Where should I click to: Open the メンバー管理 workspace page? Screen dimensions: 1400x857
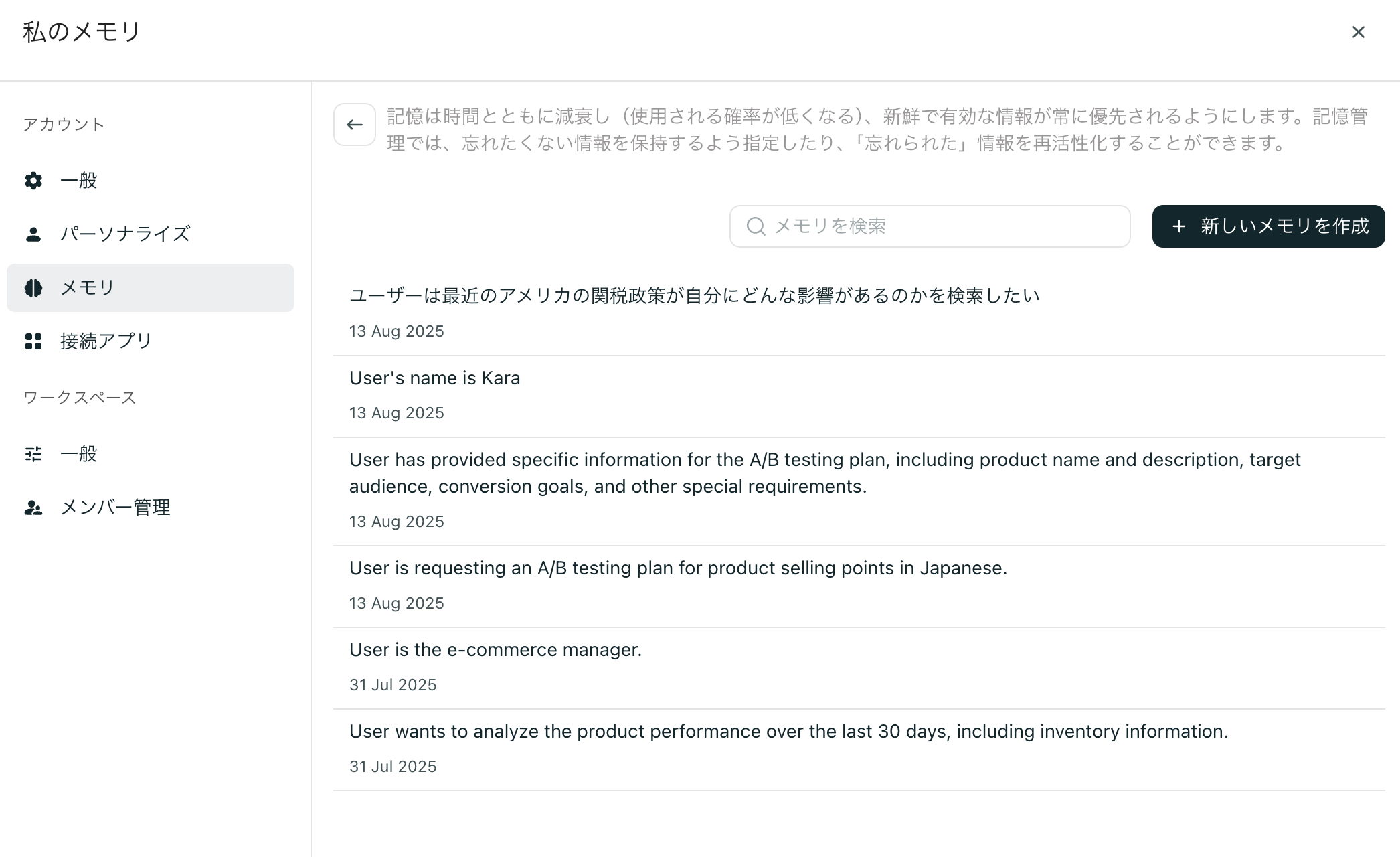(x=115, y=508)
